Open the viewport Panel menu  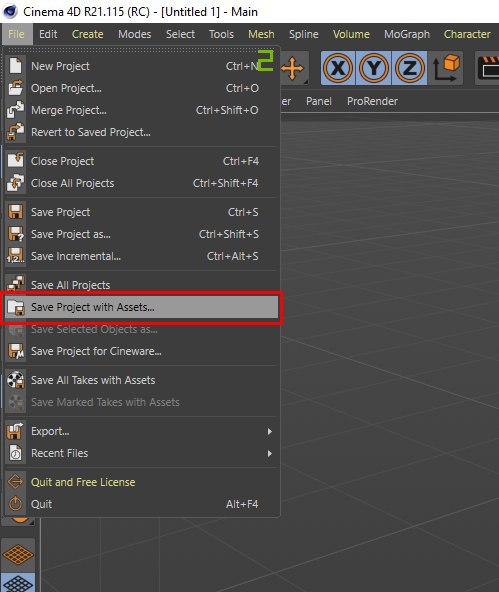pos(319,101)
